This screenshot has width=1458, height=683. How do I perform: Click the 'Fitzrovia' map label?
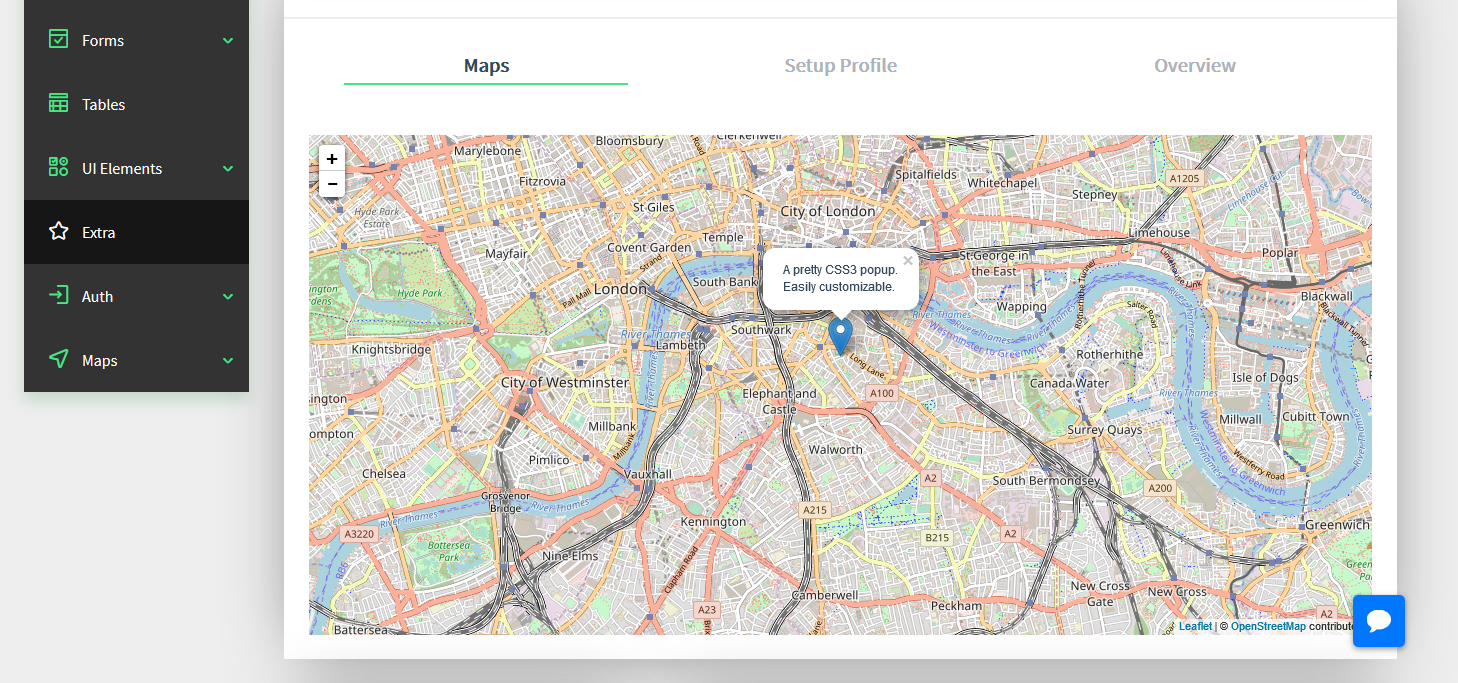(x=542, y=182)
